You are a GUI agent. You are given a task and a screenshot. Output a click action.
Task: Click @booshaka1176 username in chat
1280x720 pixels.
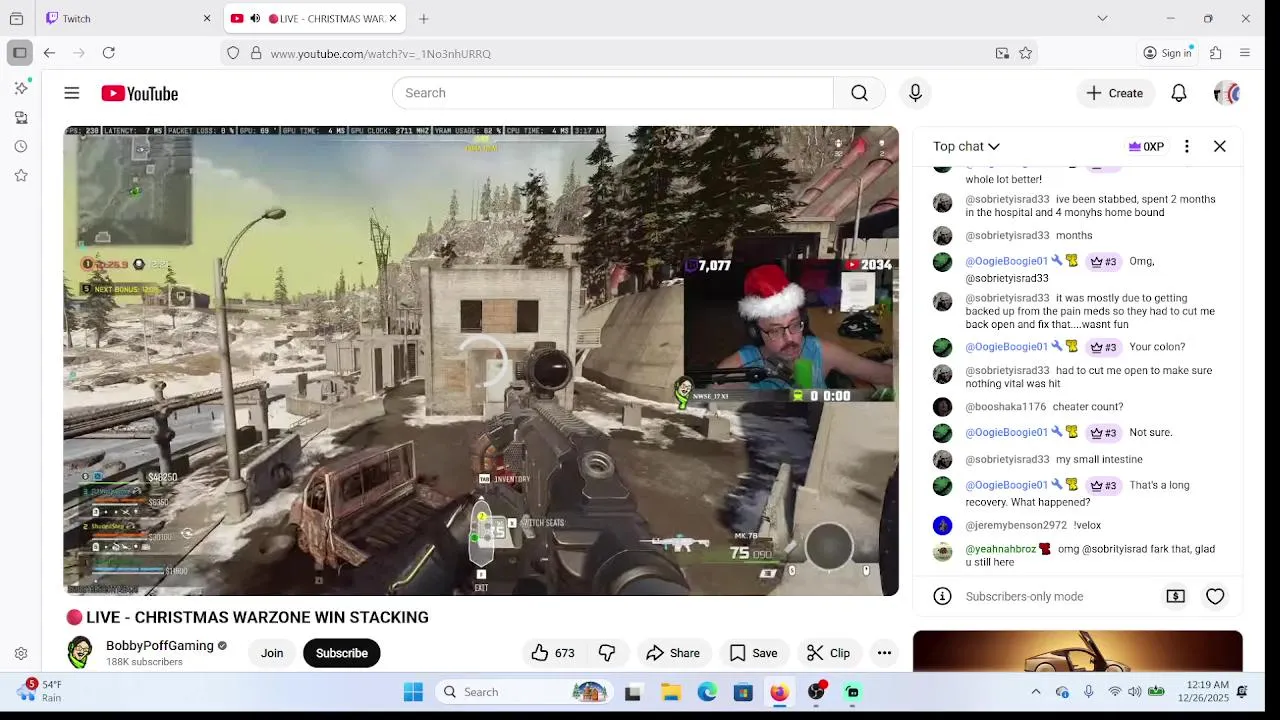coord(1005,407)
